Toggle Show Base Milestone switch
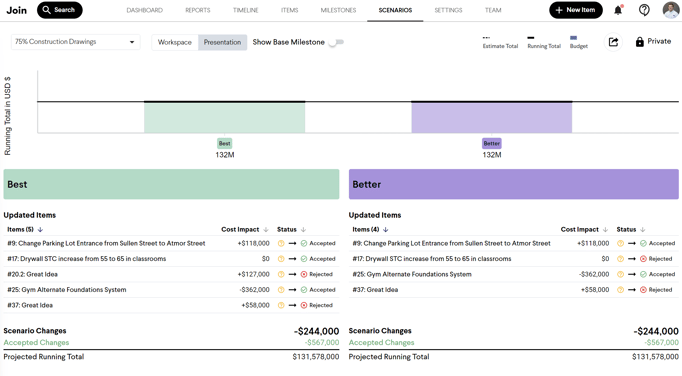 coord(336,42)
